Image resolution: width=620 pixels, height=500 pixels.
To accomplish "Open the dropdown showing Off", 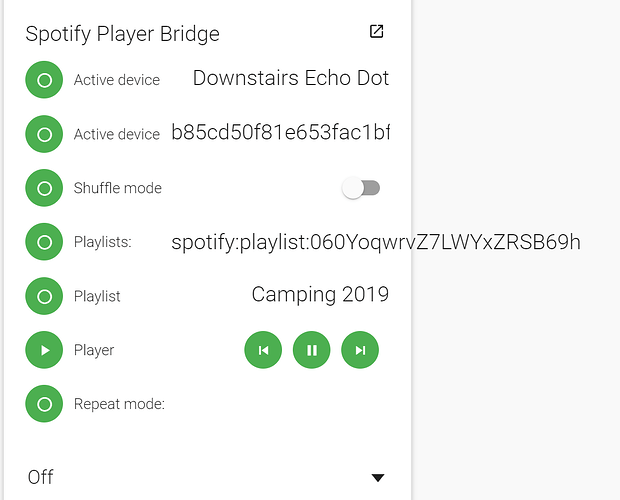I will pyautogui.click(x=200, y=477).
